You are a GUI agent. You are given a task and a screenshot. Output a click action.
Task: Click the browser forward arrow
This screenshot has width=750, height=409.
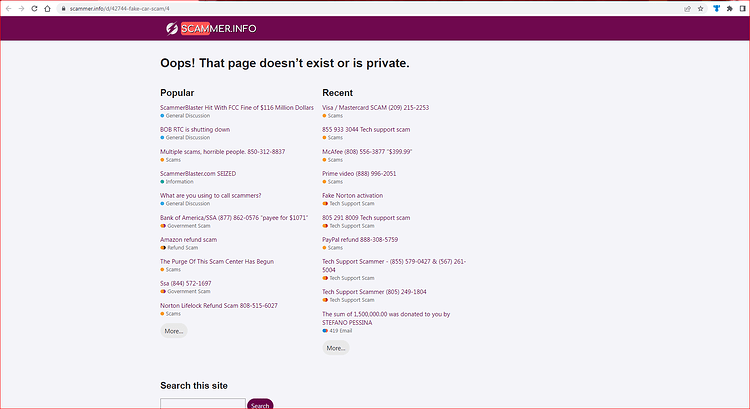(x=22, y=9)
